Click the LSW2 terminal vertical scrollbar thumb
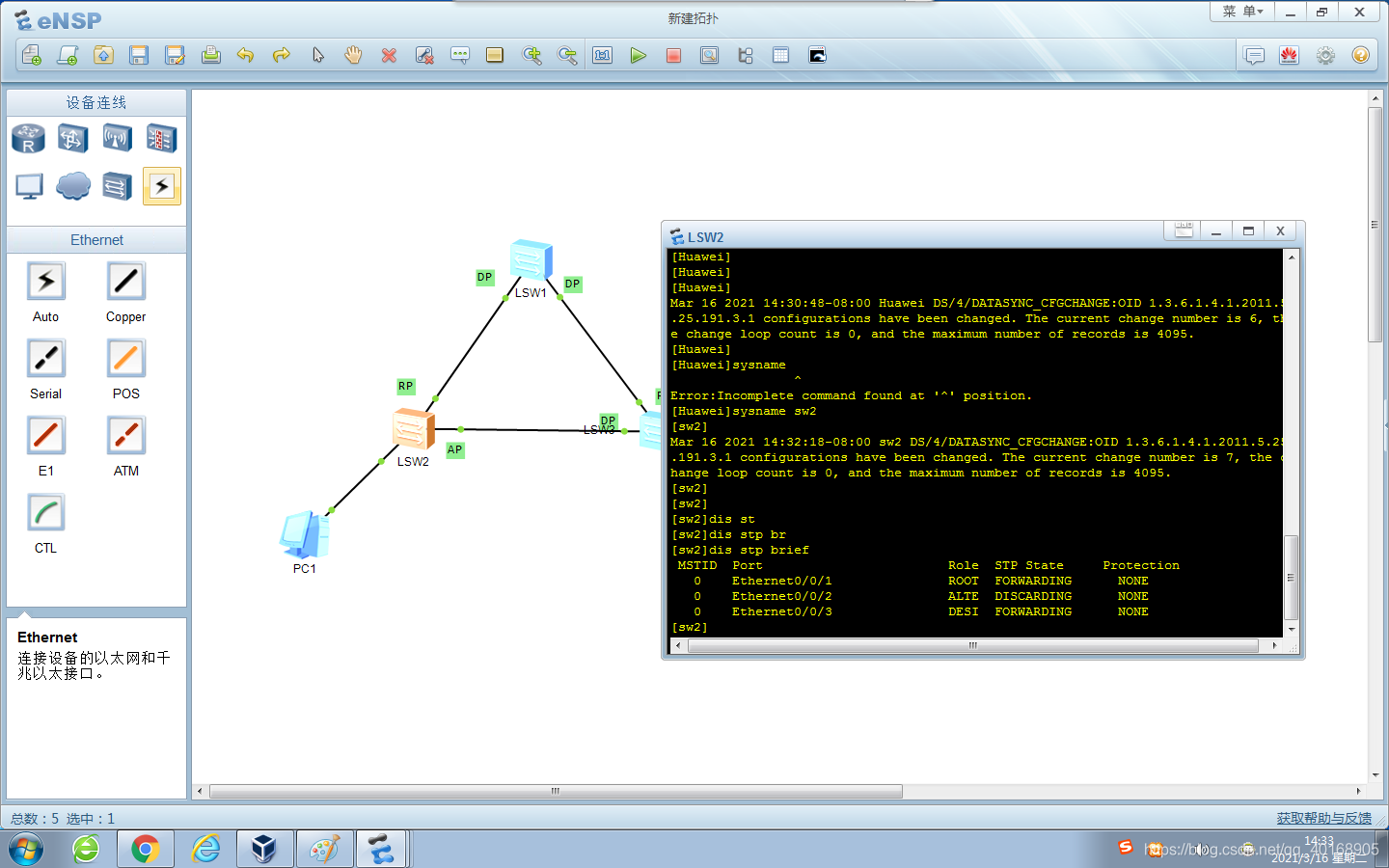 [x=1291, y=577]
